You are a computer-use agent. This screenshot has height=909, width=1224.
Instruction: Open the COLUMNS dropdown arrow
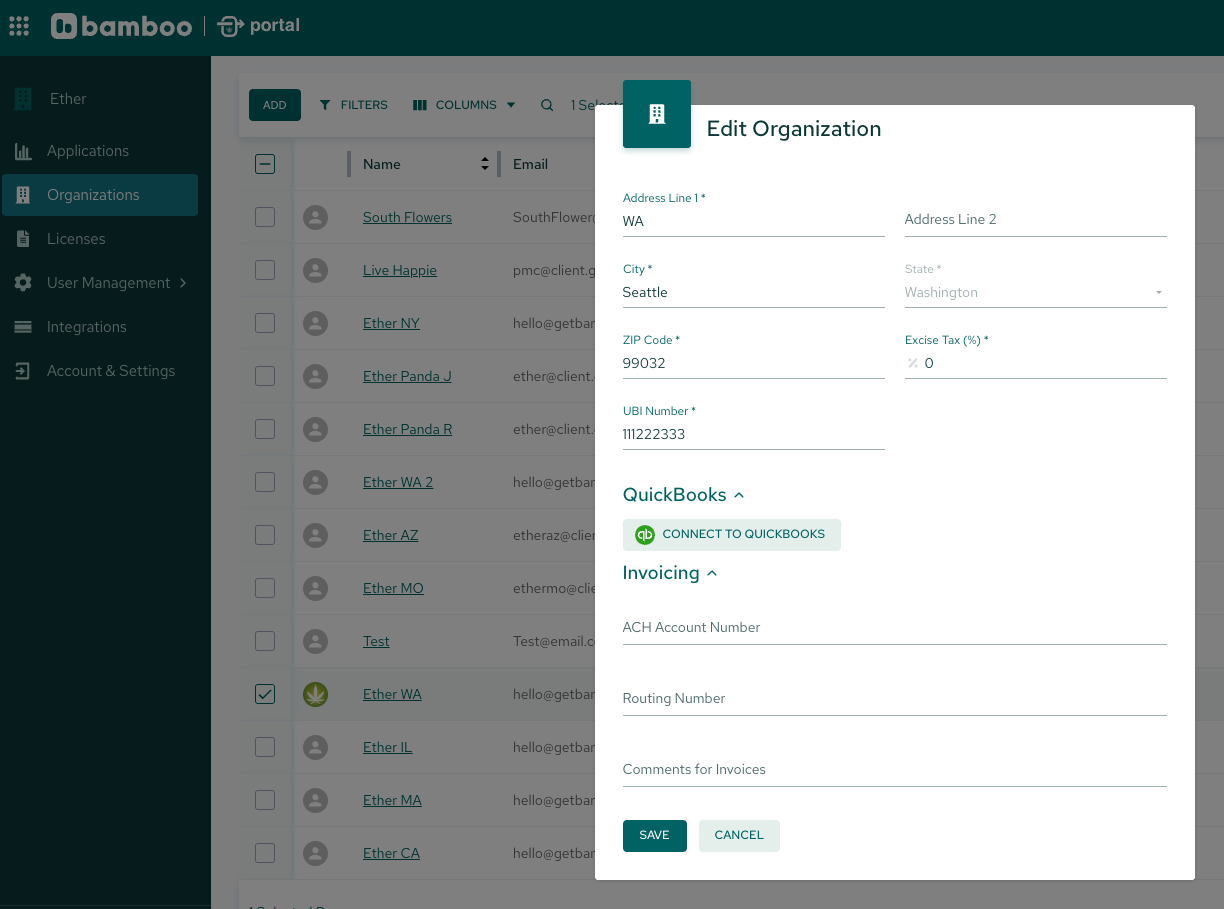pos(511,105)
